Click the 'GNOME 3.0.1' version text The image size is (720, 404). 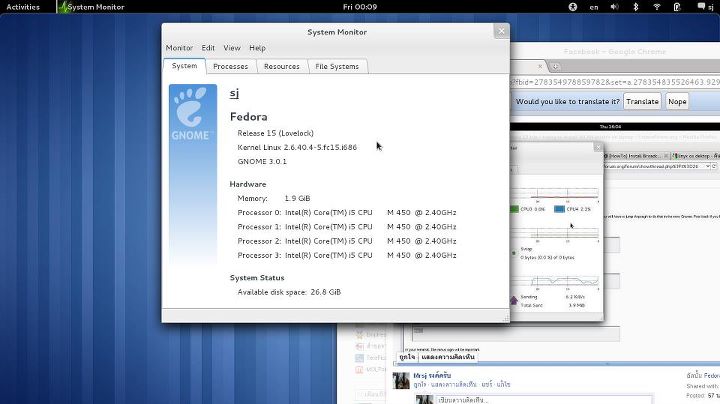262,162
